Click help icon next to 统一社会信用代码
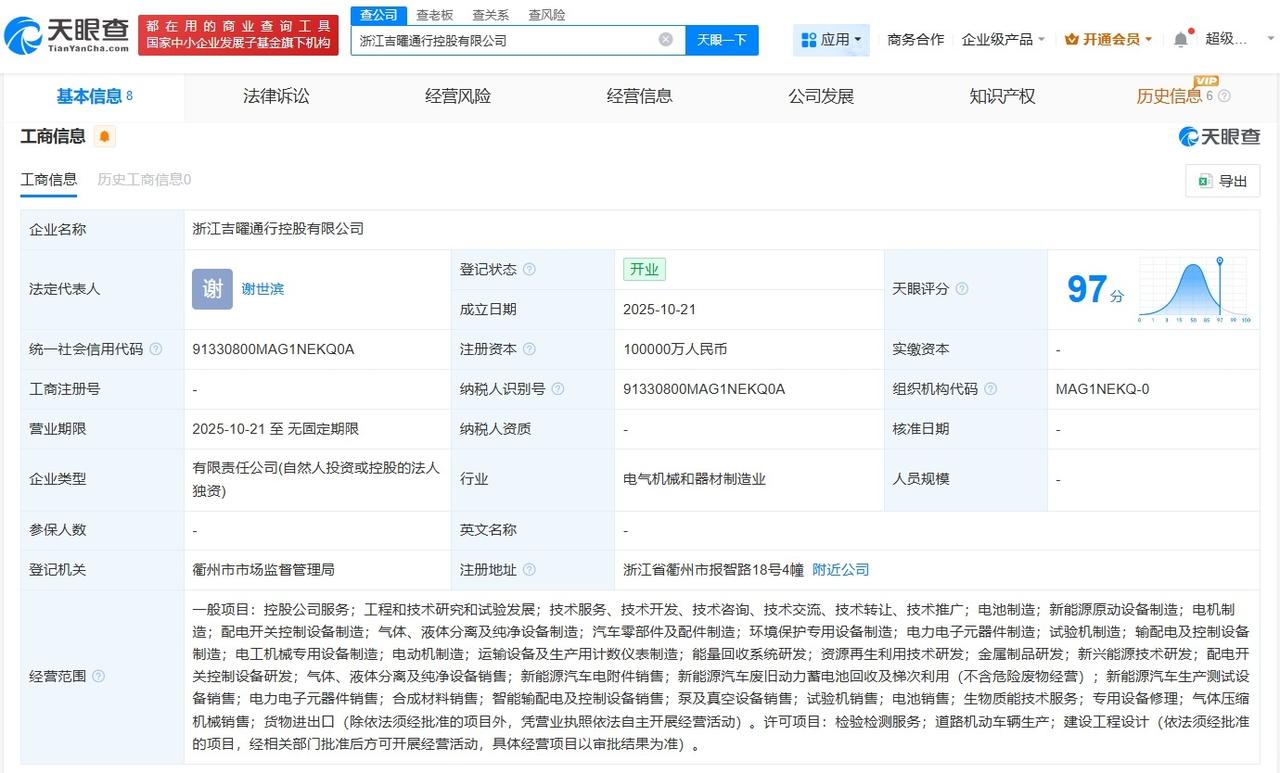Screen dimensions: 1280x773 155,349
